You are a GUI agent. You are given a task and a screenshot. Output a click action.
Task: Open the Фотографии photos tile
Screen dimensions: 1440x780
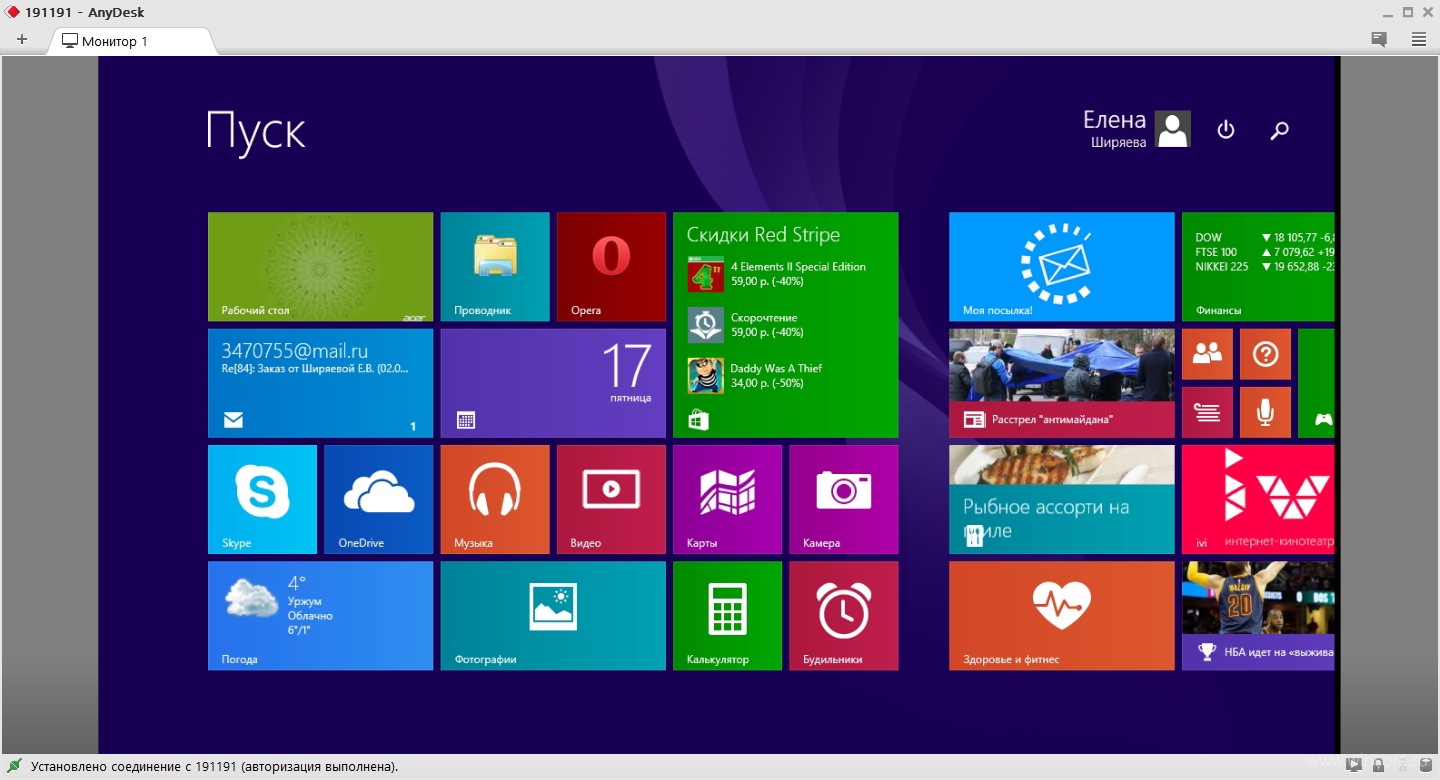click(553, 615)
